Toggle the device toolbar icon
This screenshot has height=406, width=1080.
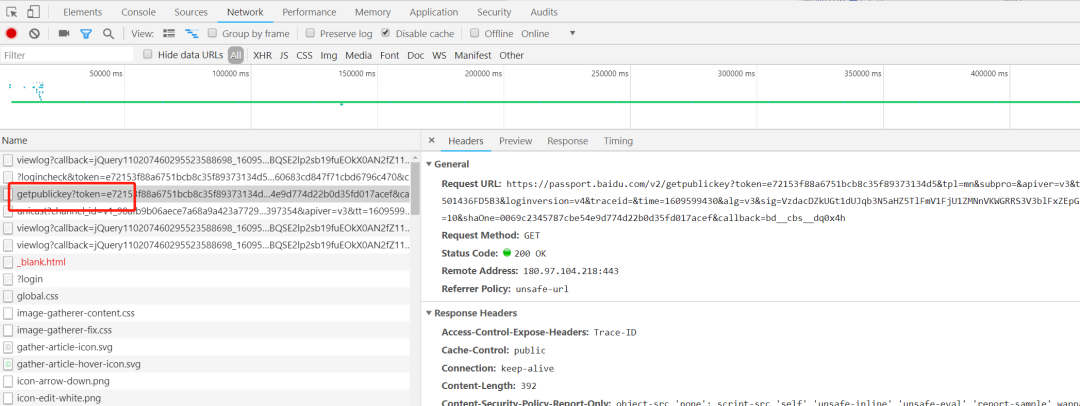point(34,12)
